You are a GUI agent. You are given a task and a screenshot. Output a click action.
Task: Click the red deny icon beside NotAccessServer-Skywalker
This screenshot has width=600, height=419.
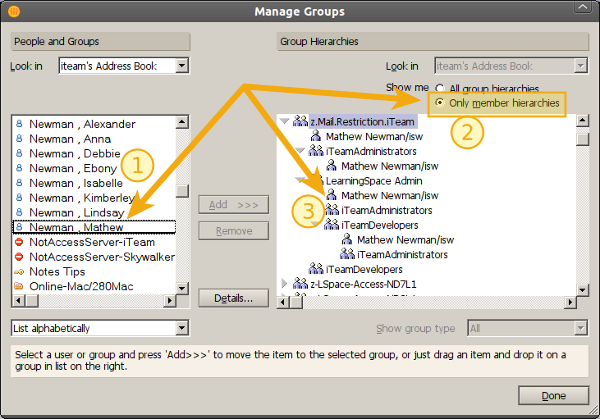click(19, 256)
